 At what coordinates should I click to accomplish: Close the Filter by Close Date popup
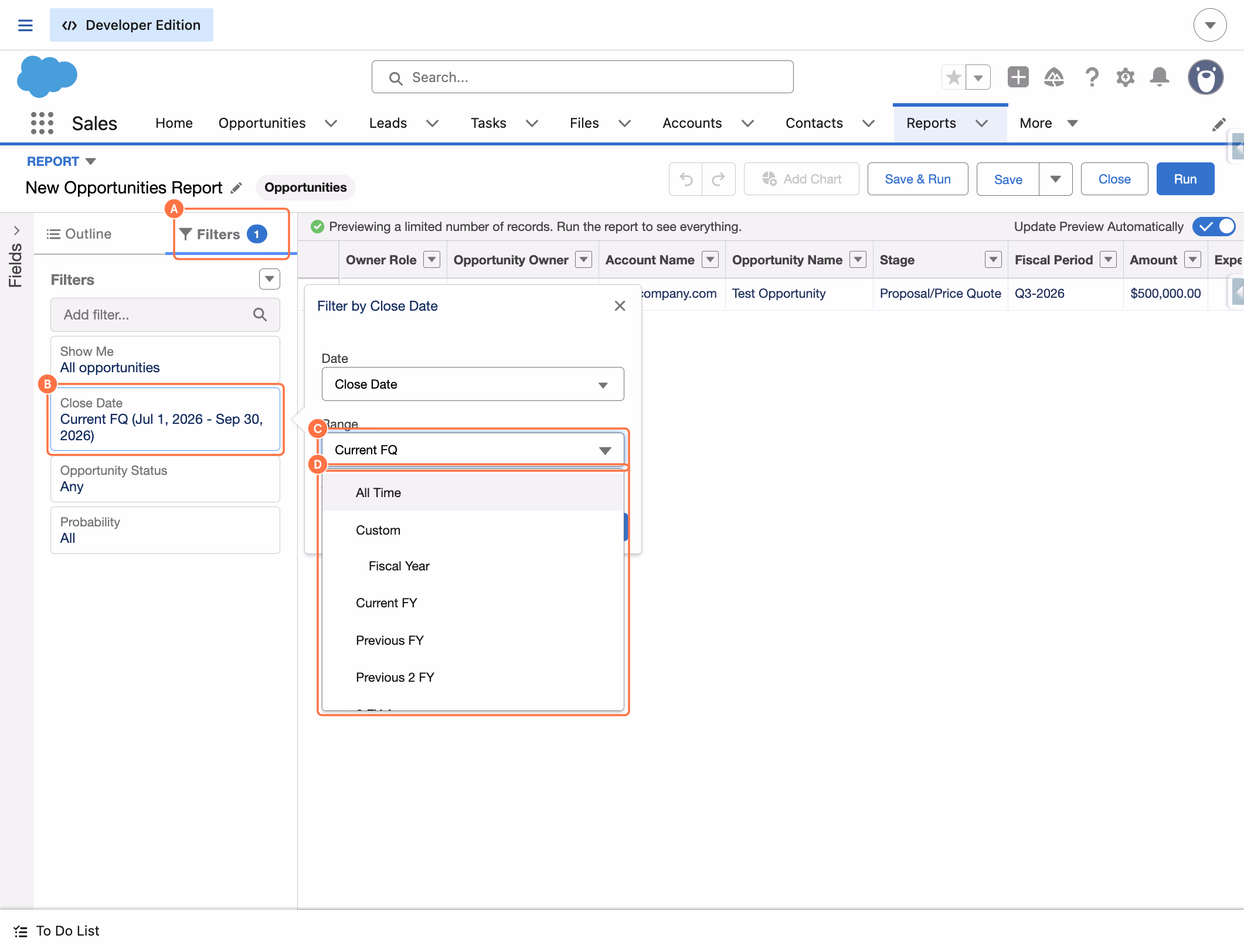[x=620, y=306]
